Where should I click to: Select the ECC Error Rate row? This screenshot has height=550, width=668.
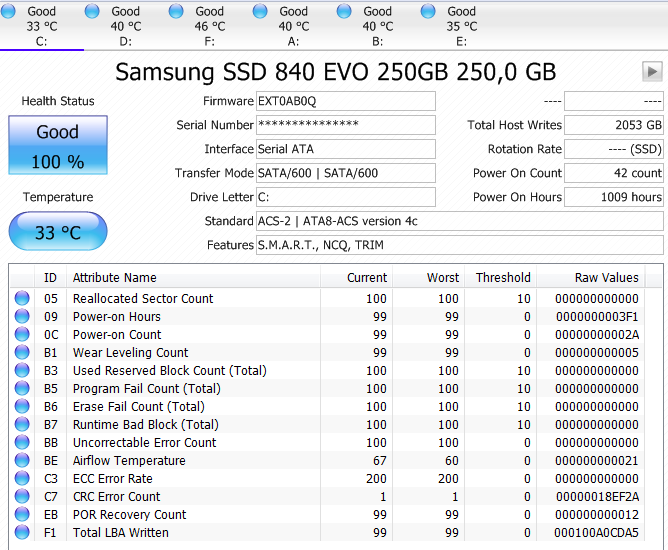click(327, 478)
